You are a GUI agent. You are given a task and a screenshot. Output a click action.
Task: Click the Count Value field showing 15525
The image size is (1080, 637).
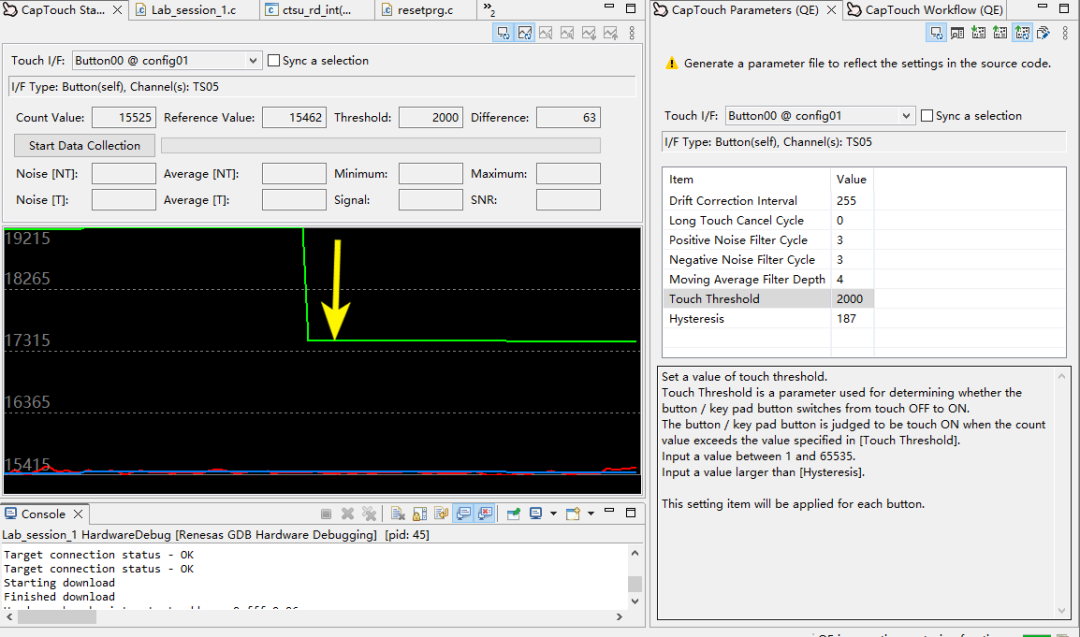(x=123, y=118)
